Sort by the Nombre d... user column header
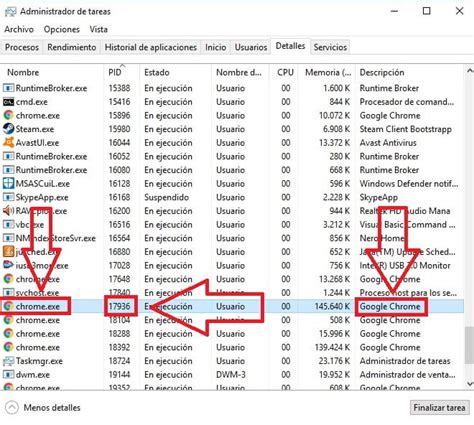The height and width of the screenshot is (425, 474). (x=239, y=72)
